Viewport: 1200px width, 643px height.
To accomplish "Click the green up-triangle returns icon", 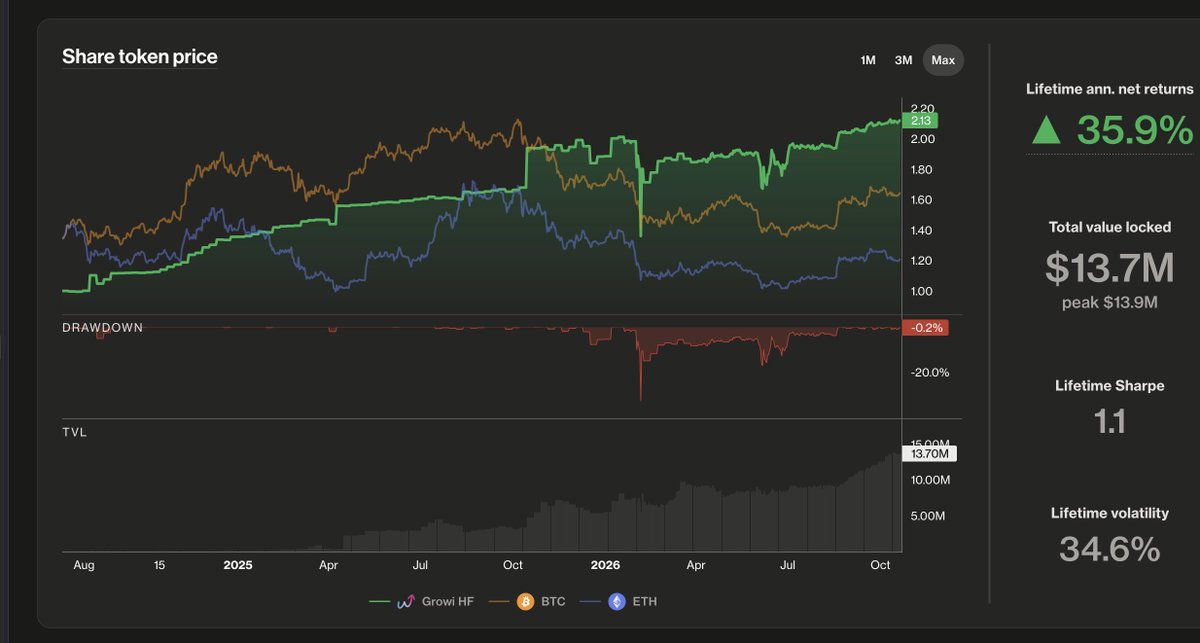I will pos(1046,130).
